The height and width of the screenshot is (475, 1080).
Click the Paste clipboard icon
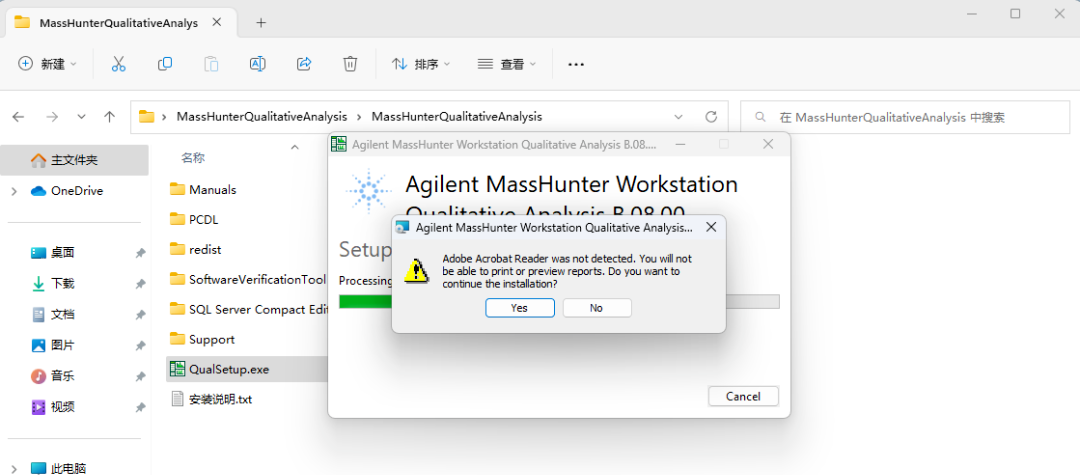click(211, 64)
